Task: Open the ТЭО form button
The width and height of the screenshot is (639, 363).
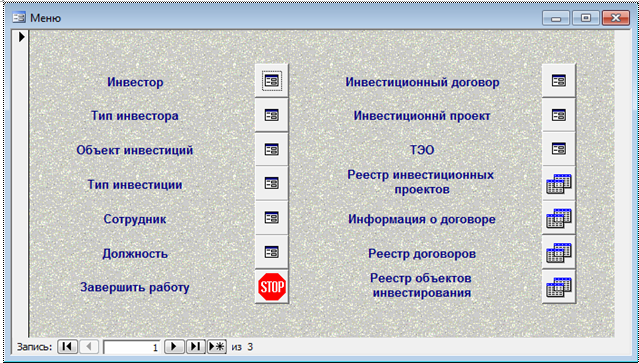Action: [559, 150]
